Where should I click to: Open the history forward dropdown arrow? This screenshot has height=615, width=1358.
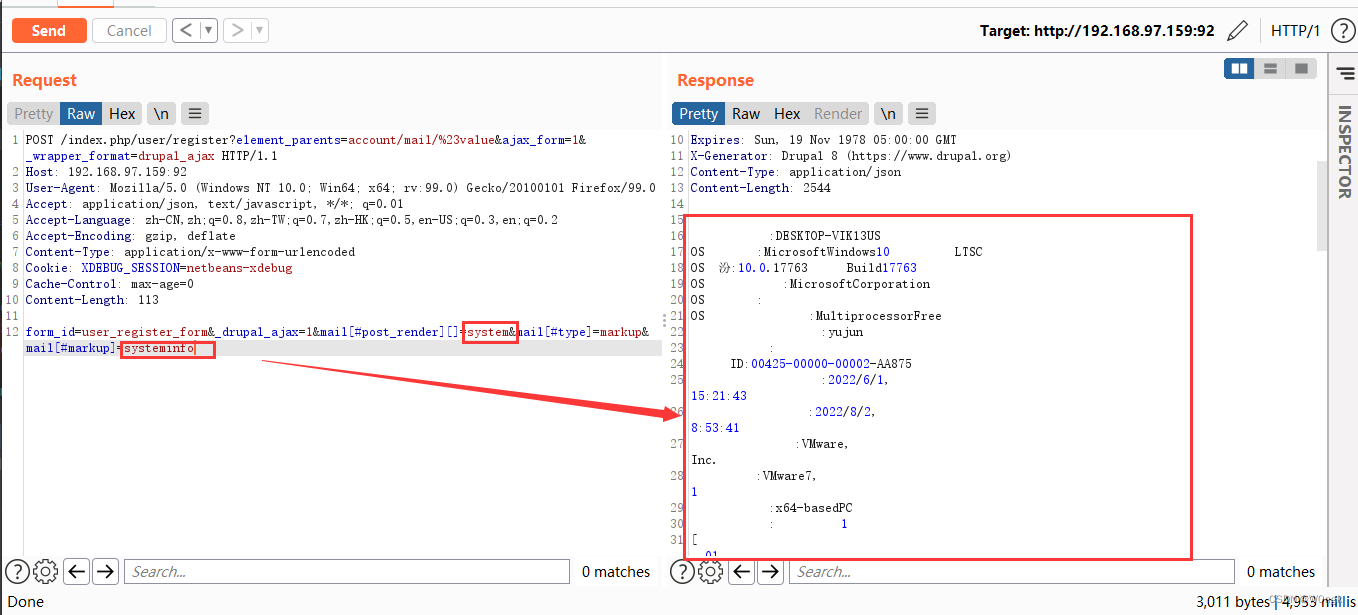tap(260, 30)
